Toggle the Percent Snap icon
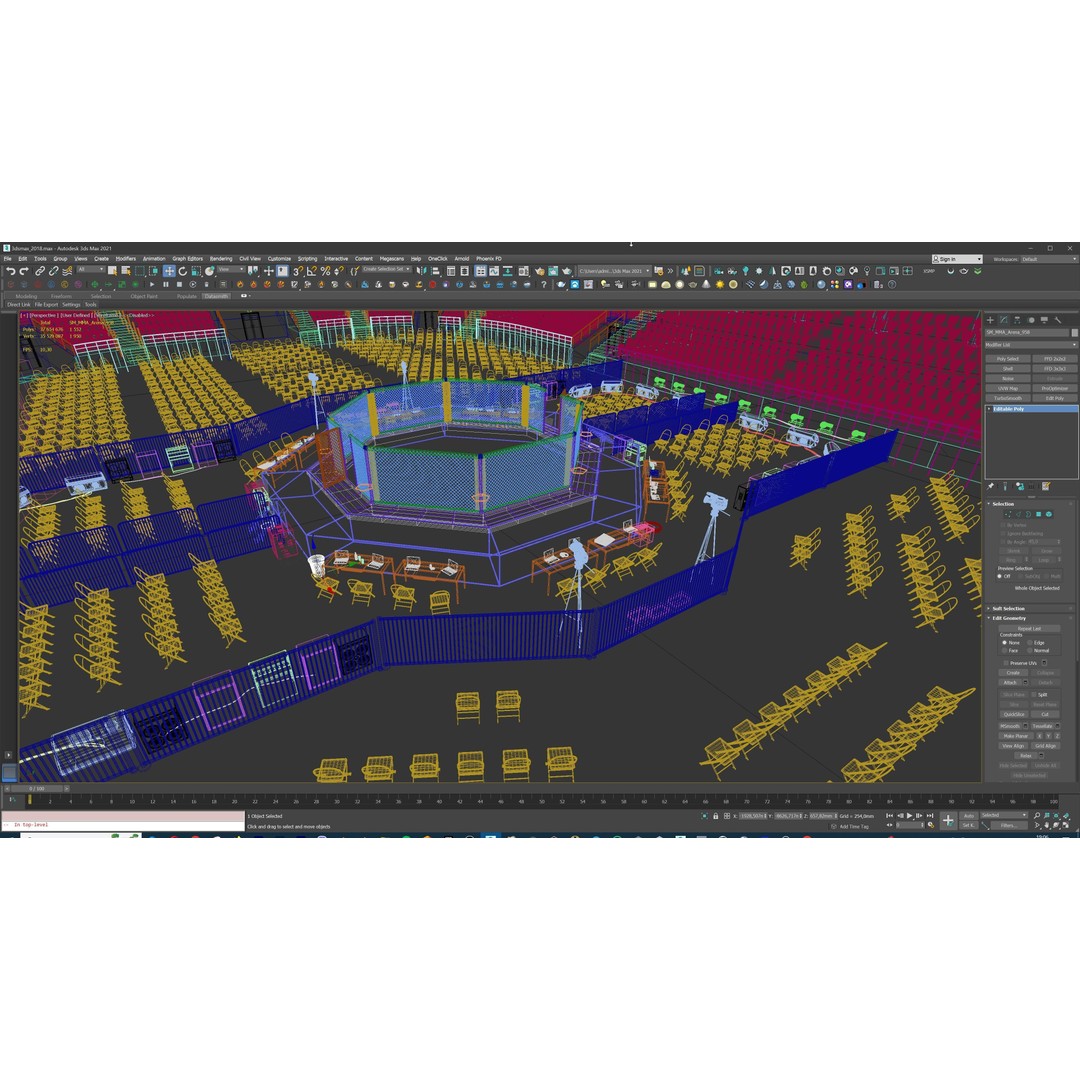 click(x=325, y=271)
